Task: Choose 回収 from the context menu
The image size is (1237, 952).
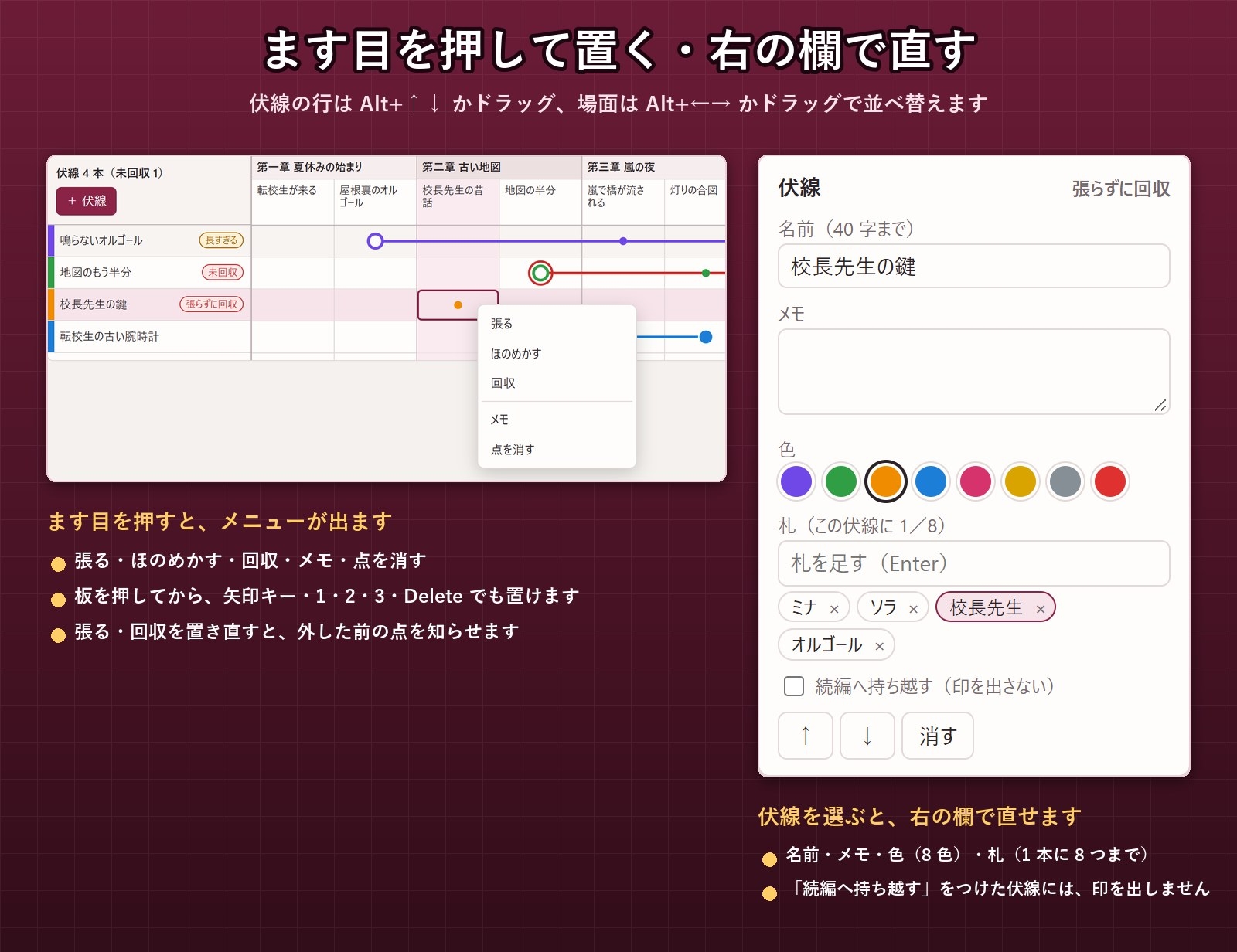Action: [557, 382]
